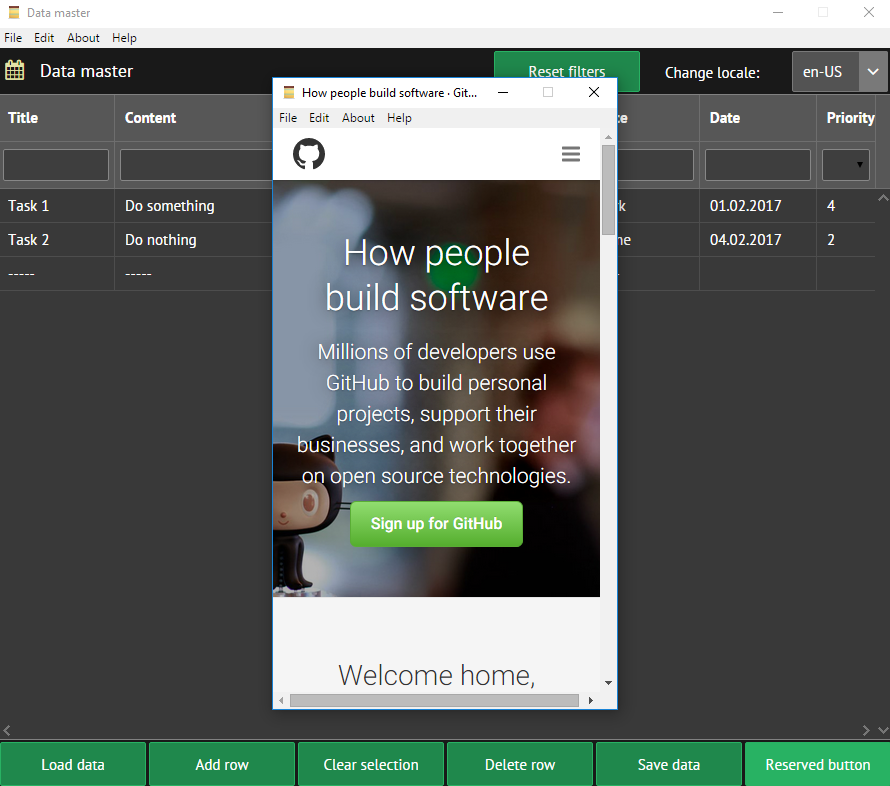Select the 01.02.2017 date cell

[x=758, y=205]
